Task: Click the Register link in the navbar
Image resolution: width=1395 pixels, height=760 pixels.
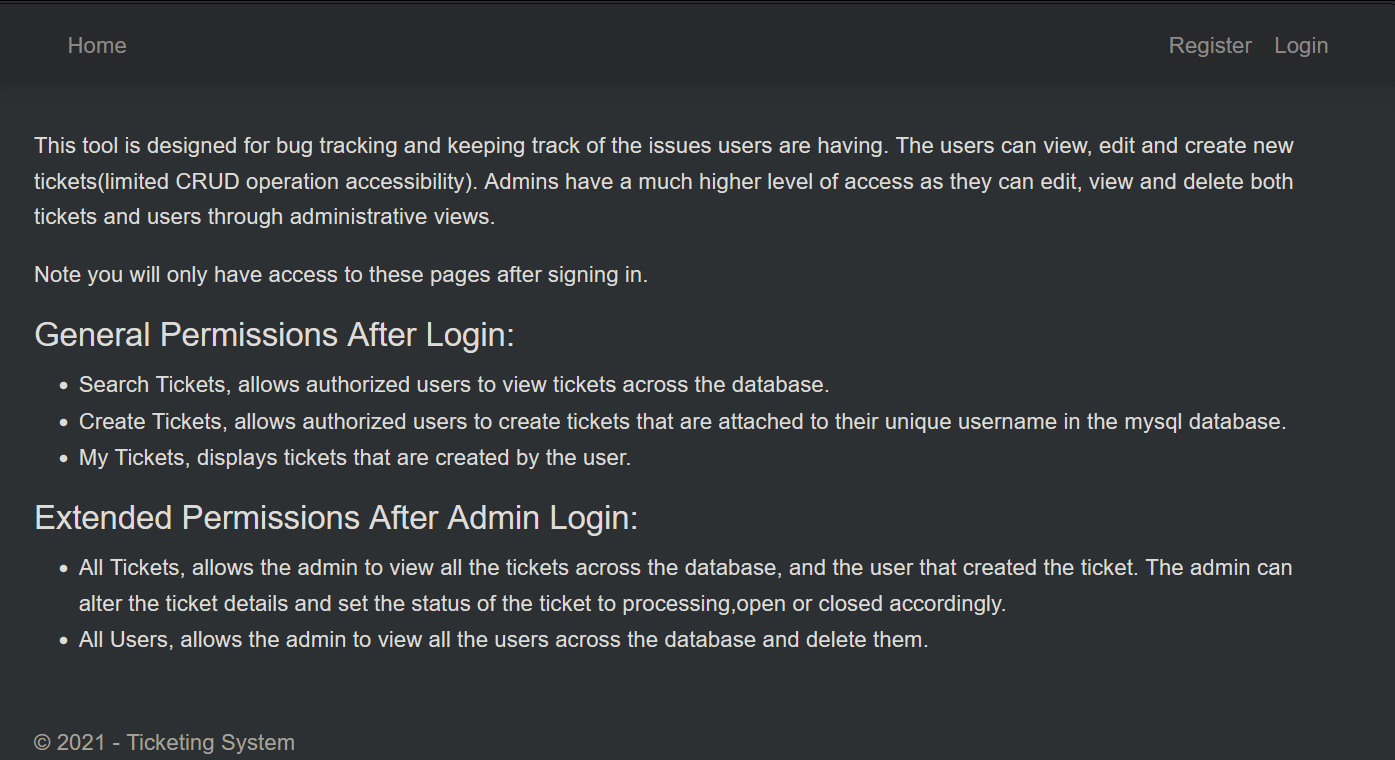Action: coord(1209,45)
